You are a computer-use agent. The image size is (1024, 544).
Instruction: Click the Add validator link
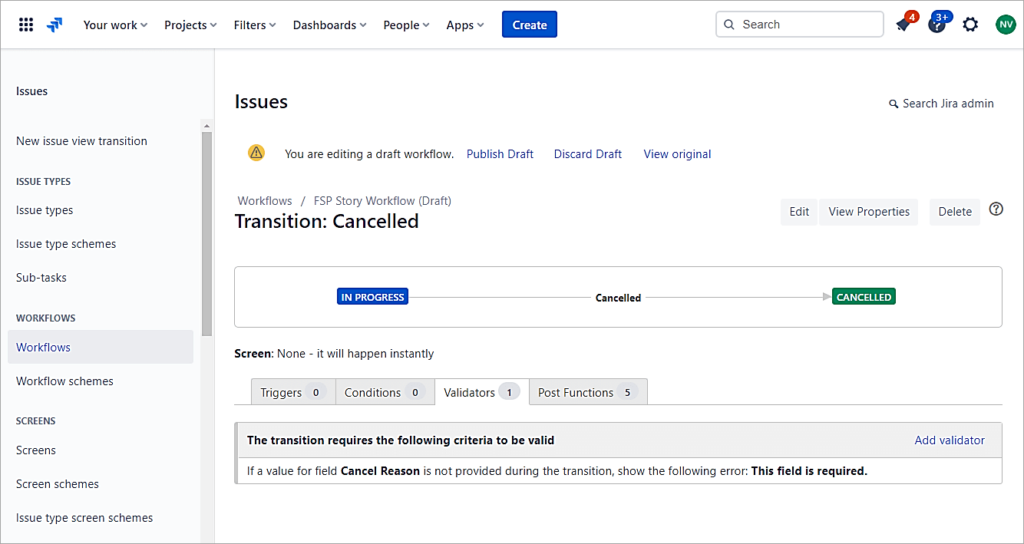[x=949, y=440]
